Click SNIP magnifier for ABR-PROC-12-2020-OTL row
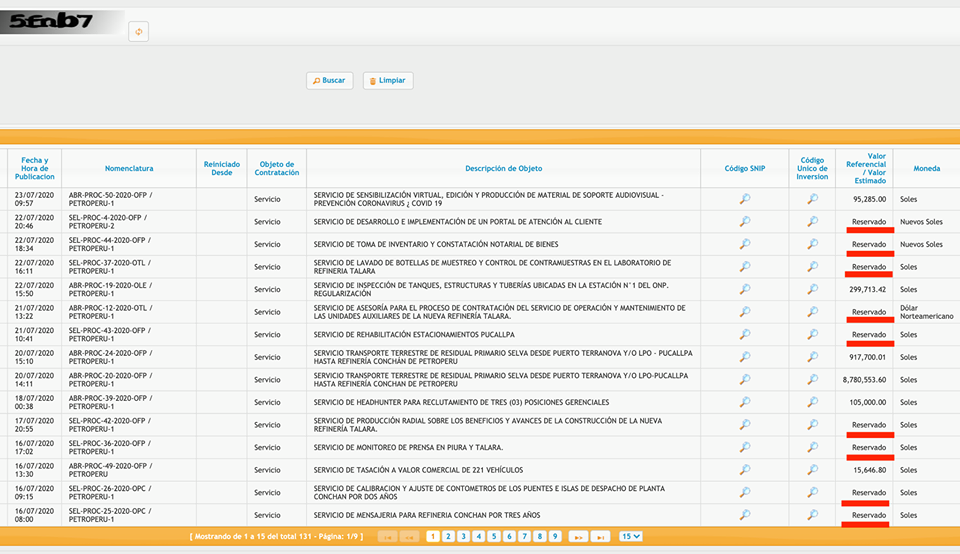This screenshot has height=554, width=960. [x=744, y=312]
